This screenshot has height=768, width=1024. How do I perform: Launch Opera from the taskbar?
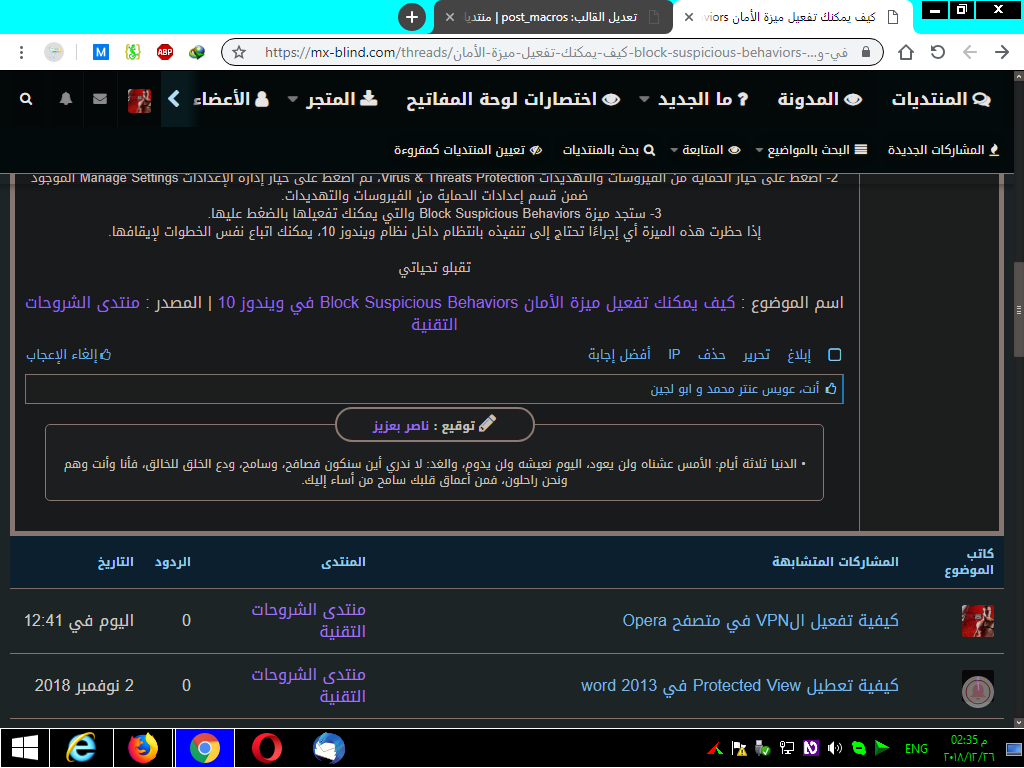pyautogui.click(x=266, y=748)
